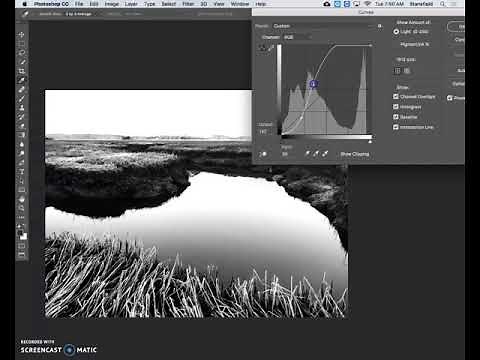The width and height of the screenshot is (480, 360).
Task: Toggle the Histogram checkbox
Action: [x=396, y=107]
